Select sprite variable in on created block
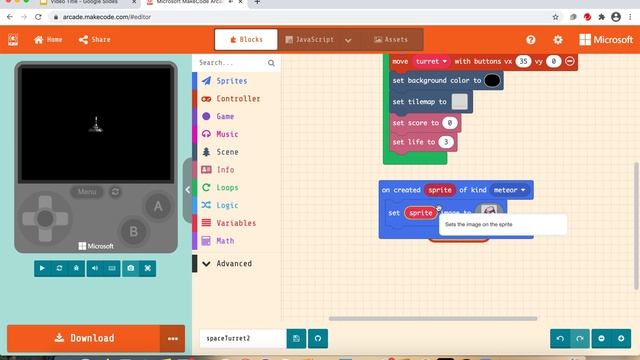This screenshot has height=360, width=640. pyautogui.click(x=440, y=190)
